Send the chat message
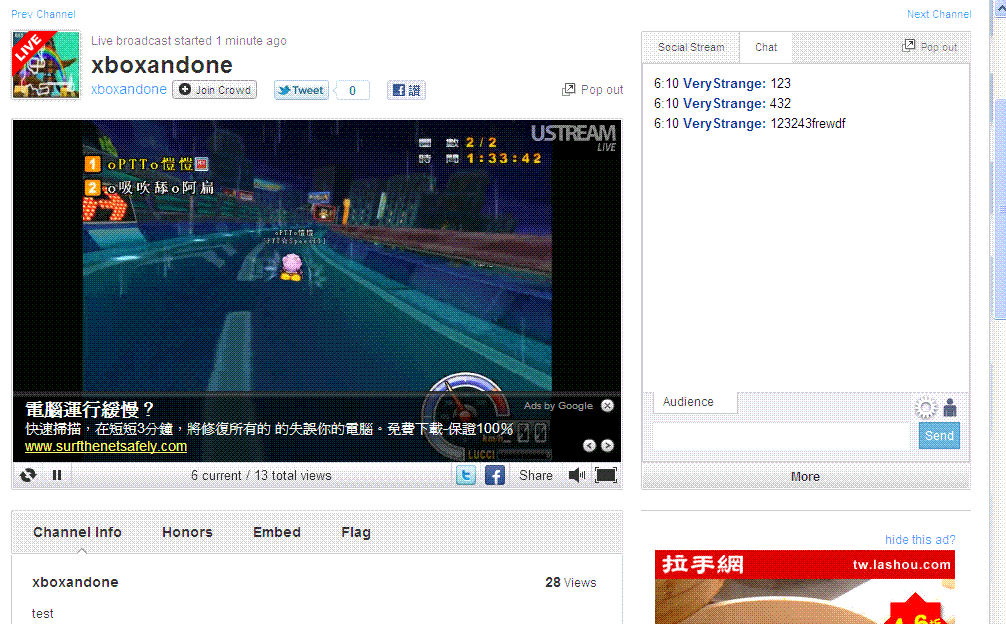This screenshot has height=624, width=1006. 939,436
